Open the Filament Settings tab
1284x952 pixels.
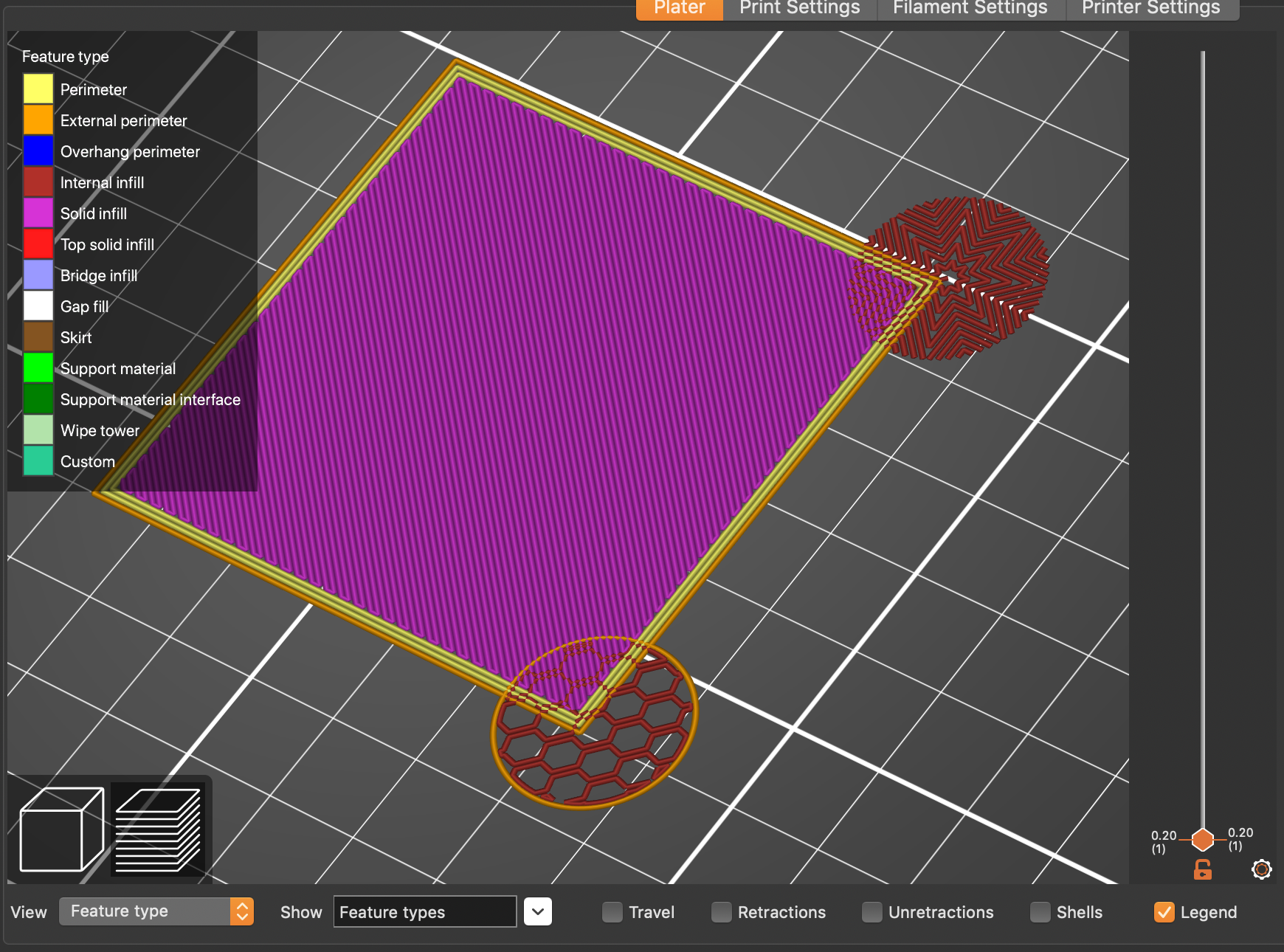970,8
